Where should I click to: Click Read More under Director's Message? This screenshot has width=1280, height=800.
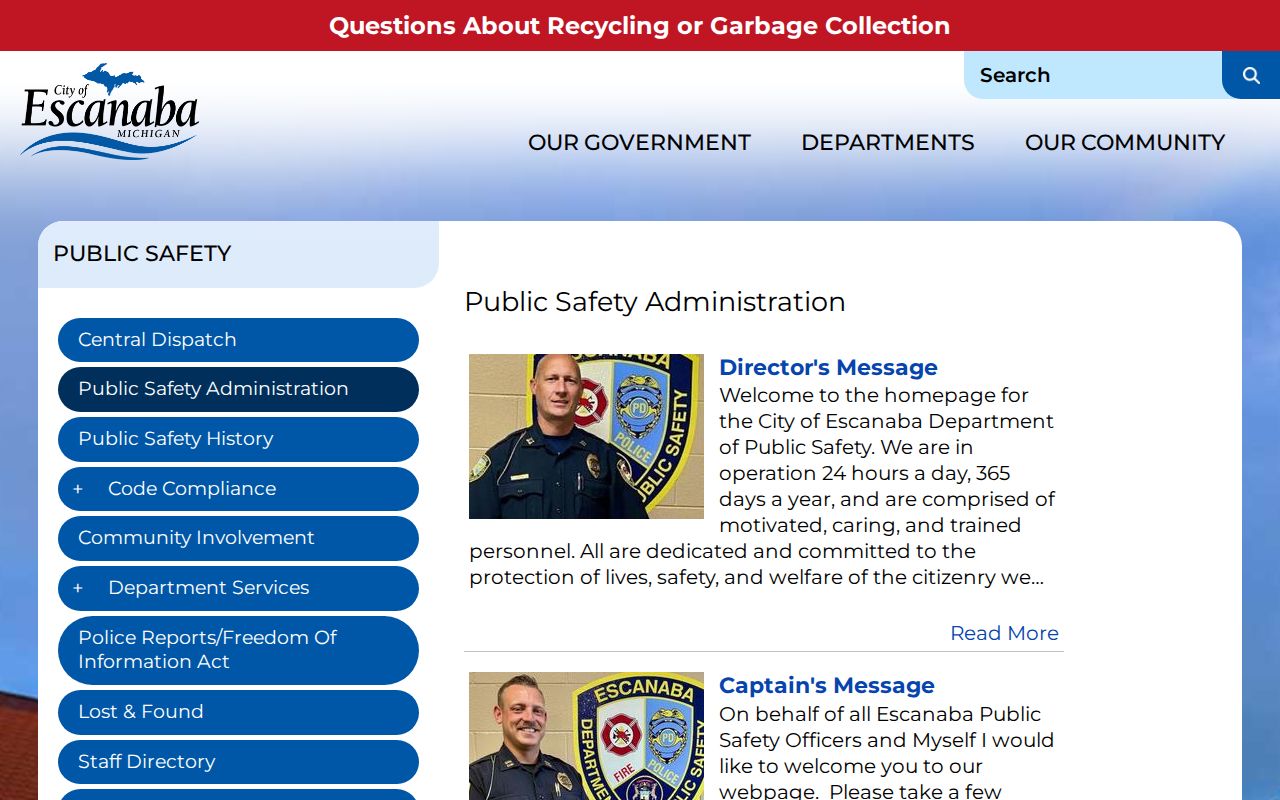point(1004,633)
